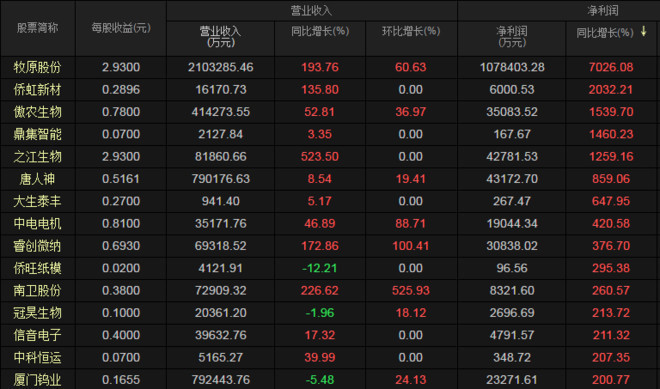The height and width of the screenshot is (389, 660).
Task: Open stock 之江生物
Action: coord(37,157)
